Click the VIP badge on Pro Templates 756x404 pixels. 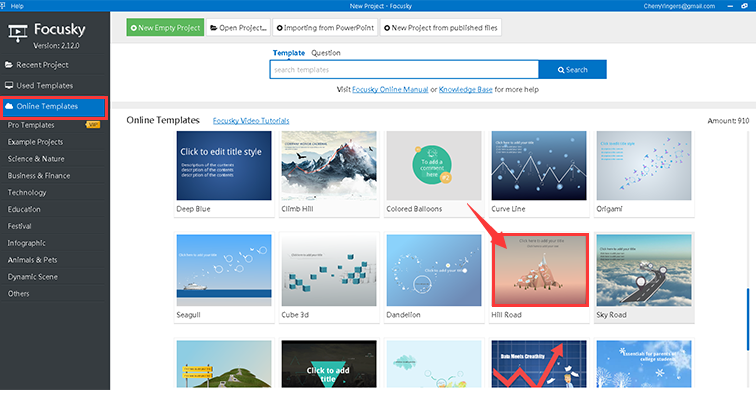pos(93,125)
